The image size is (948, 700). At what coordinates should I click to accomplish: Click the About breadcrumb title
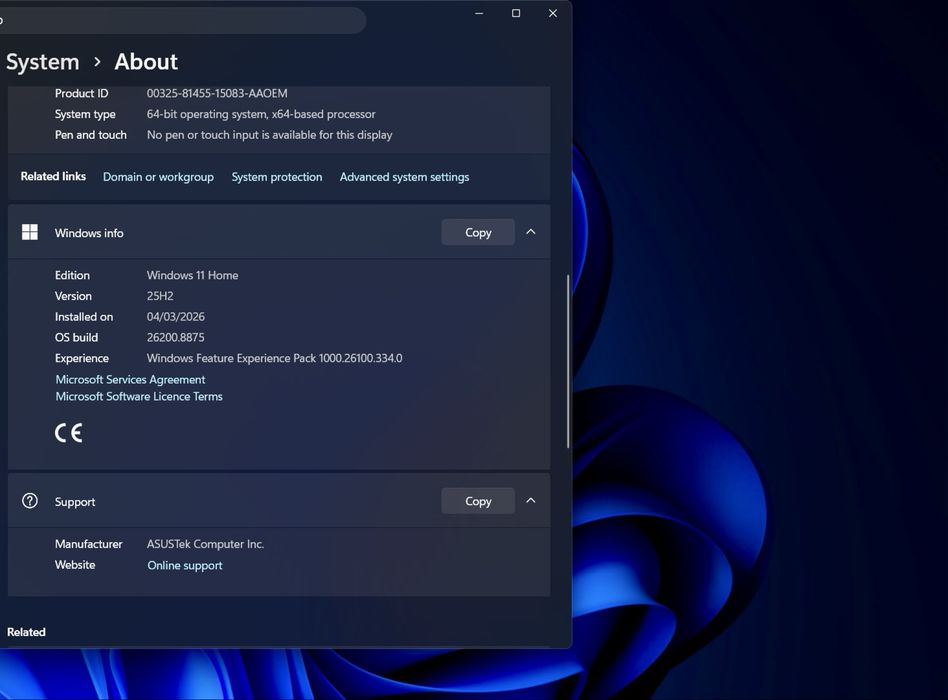click(x=146, y=62)
